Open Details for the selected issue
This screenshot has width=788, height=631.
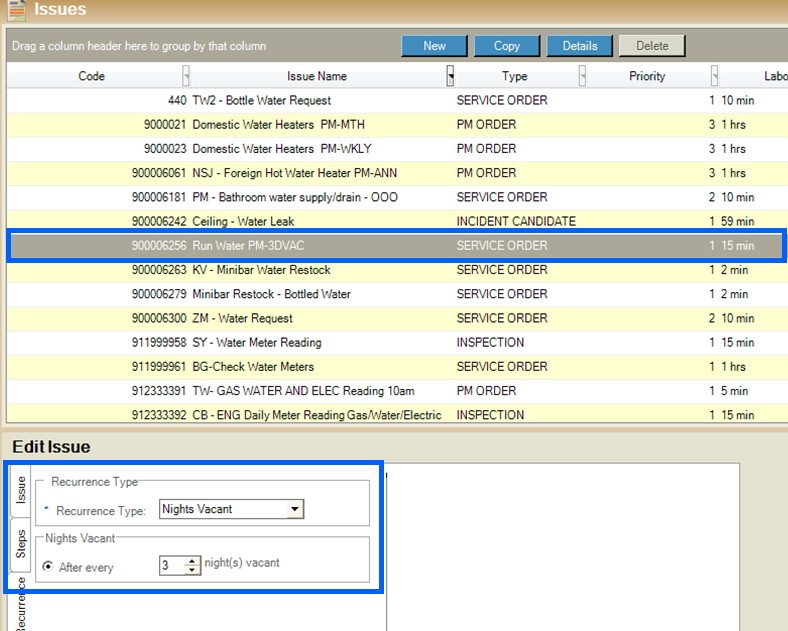pyautogui.click(x=579, y=46)
